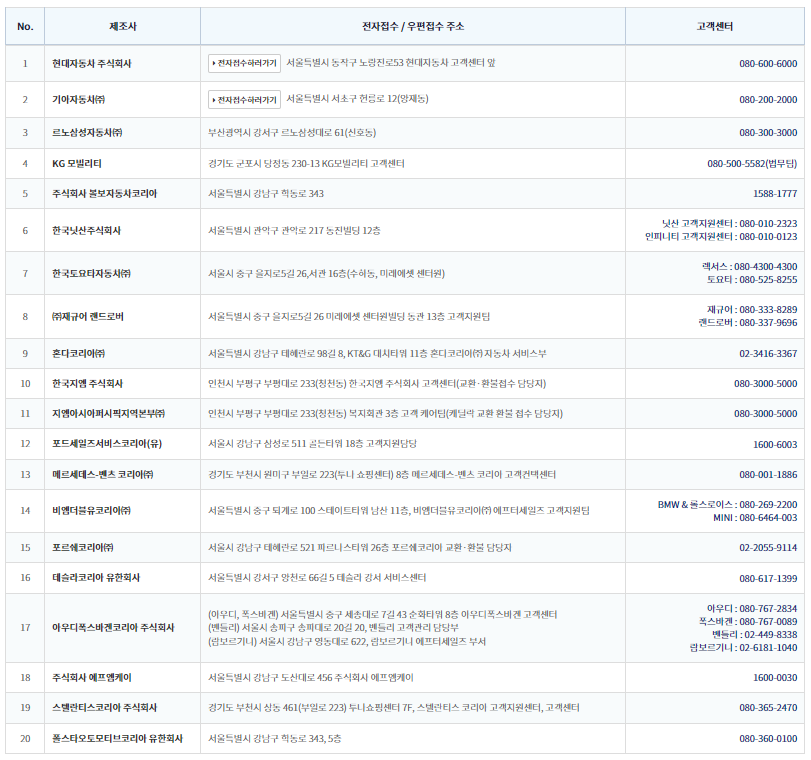Select phone number 02-3416-3367

point(768,353)
